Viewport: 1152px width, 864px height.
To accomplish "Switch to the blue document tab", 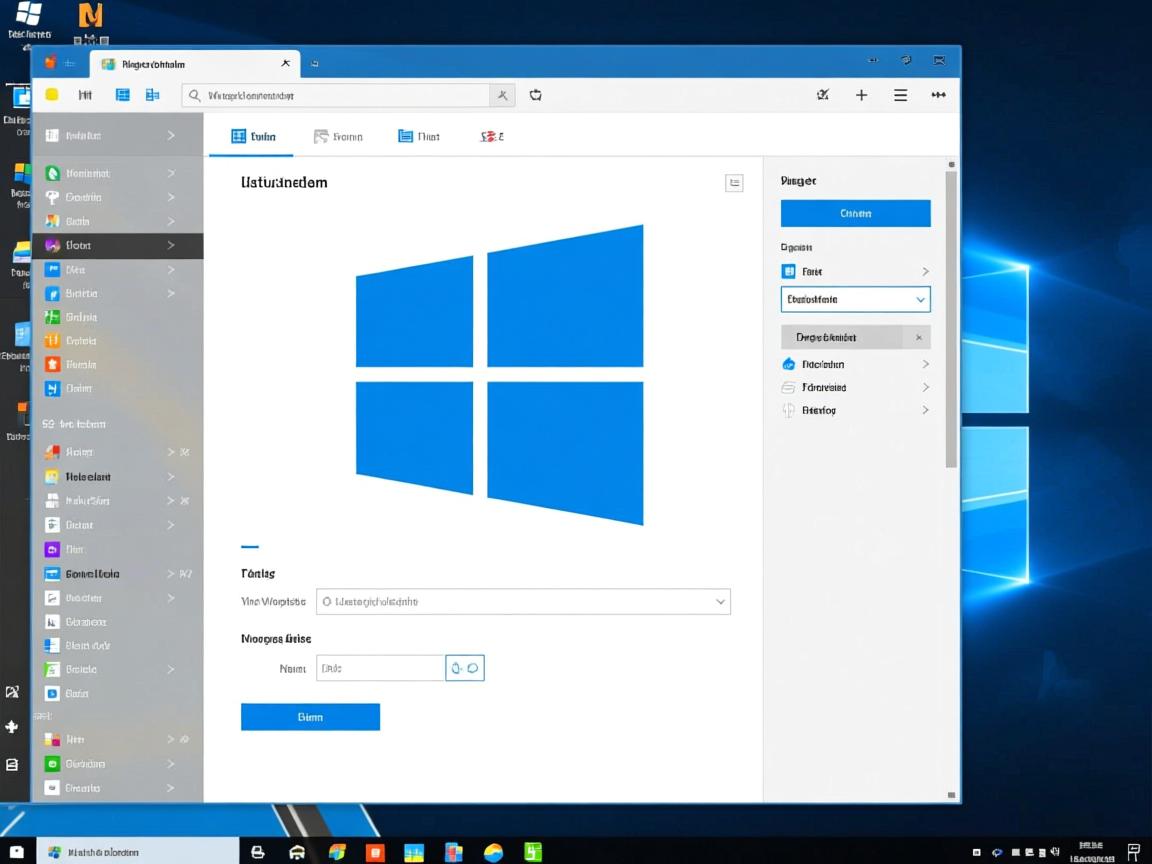I will pyautogui.click(x=418, y=136).
